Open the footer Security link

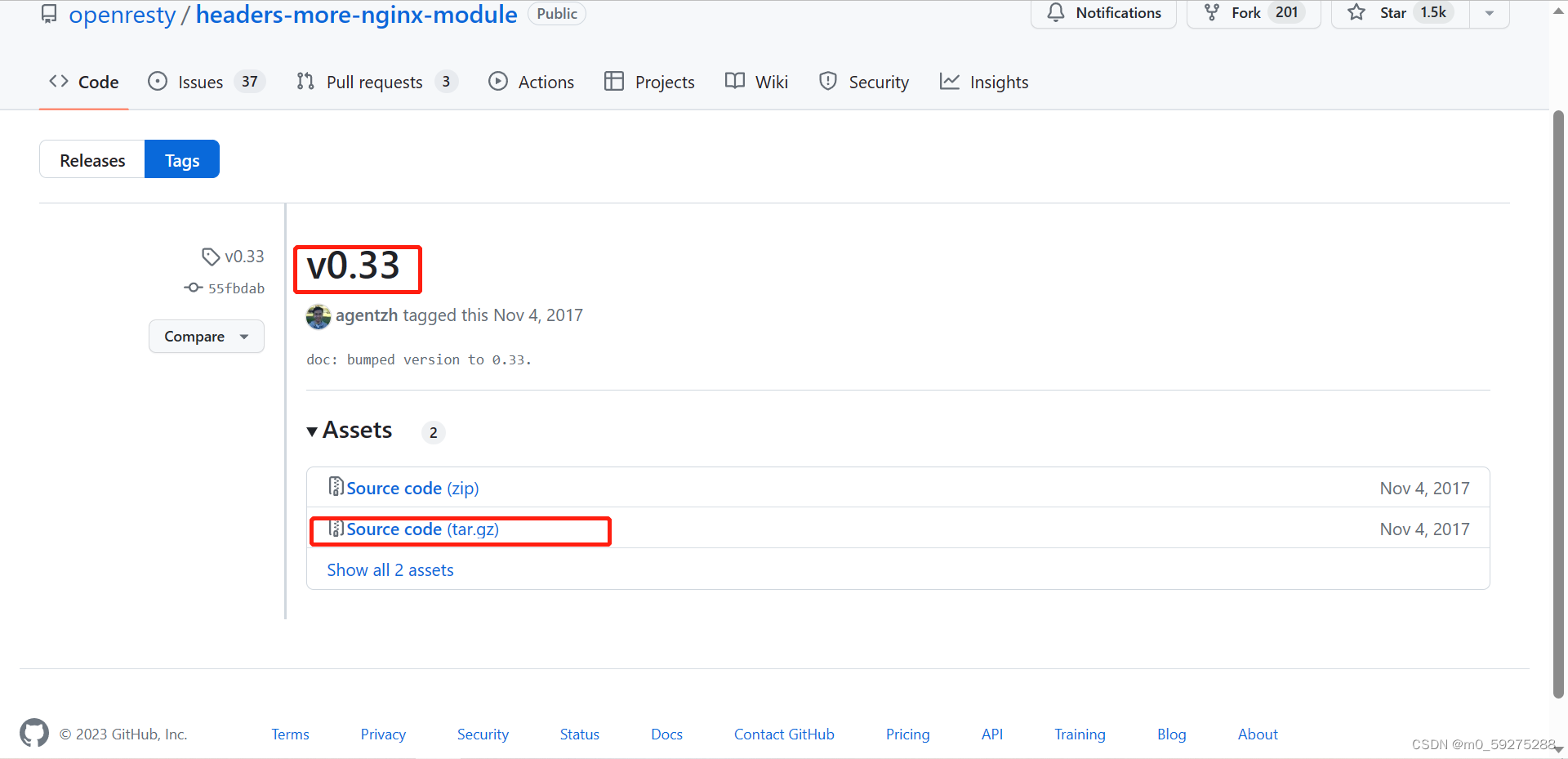click(x=483, y=734)
